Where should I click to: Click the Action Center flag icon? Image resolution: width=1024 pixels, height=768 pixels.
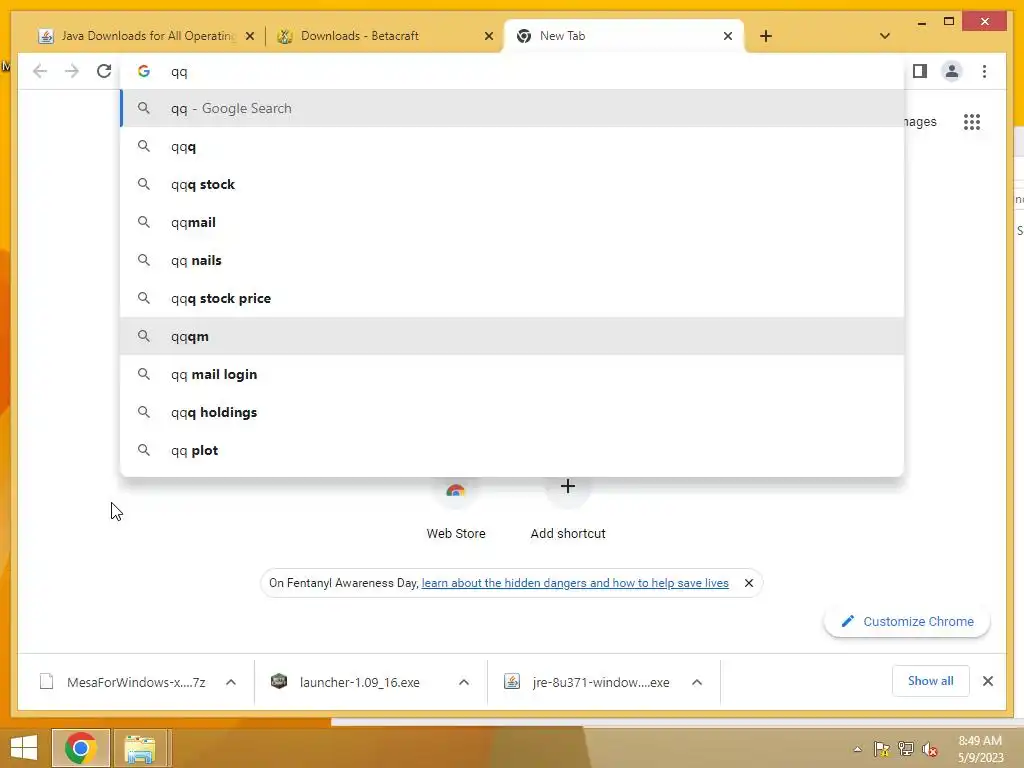pos(882,749)
